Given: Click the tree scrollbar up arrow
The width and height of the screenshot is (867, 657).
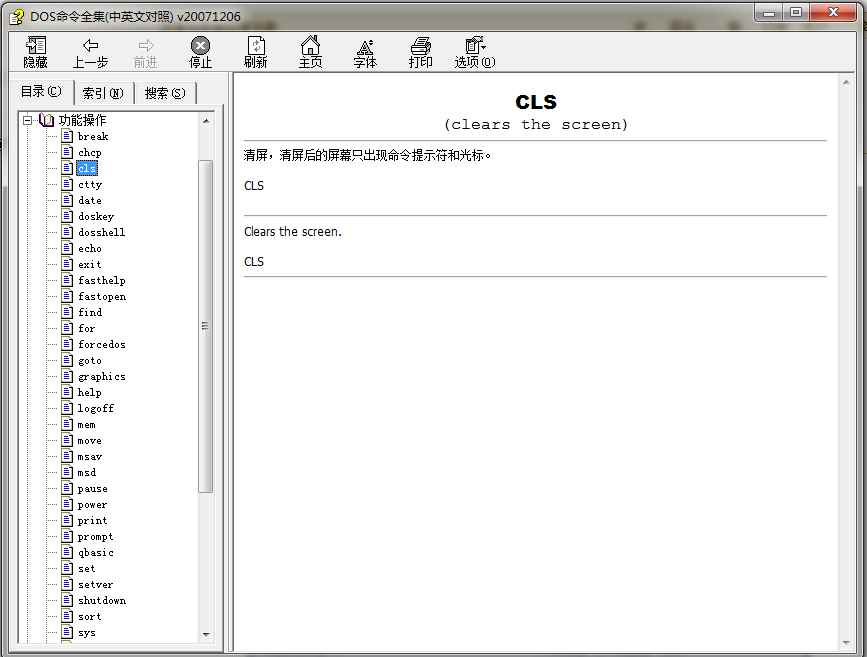Looking at the screenshot, I should pyautogui.click(x=206, y=121).
